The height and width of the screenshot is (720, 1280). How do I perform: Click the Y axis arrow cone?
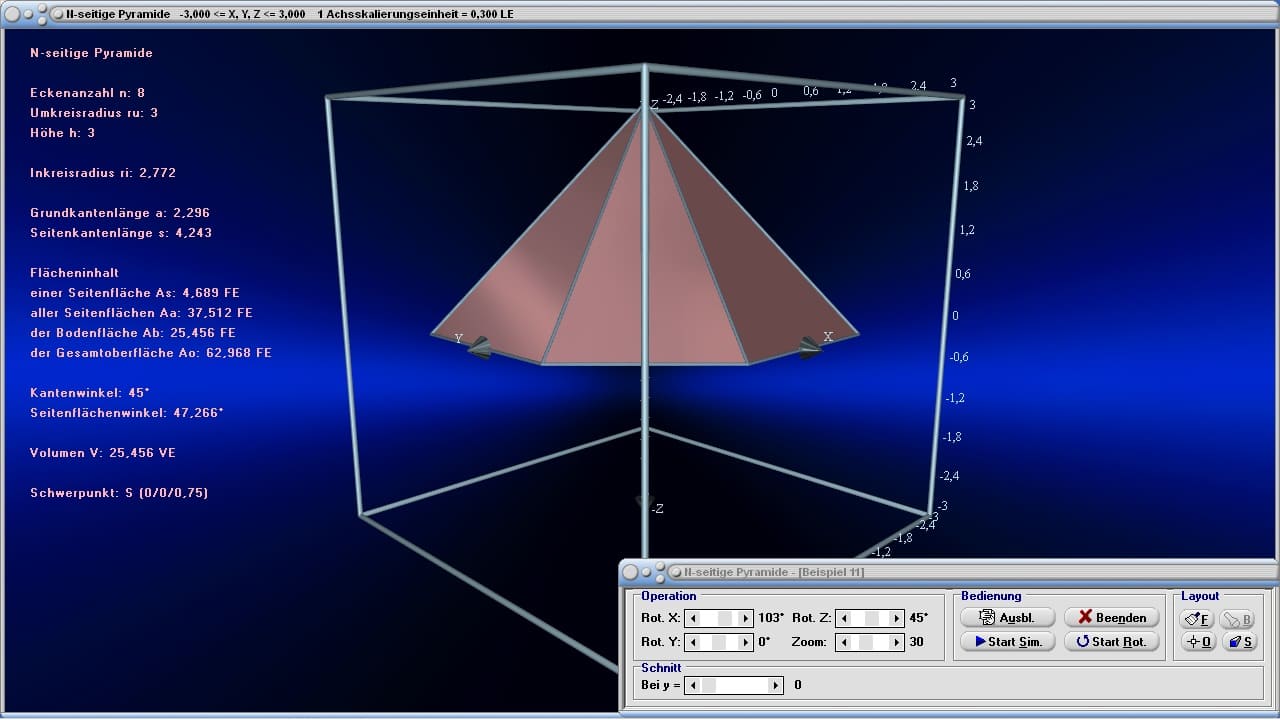coord(480,347)
